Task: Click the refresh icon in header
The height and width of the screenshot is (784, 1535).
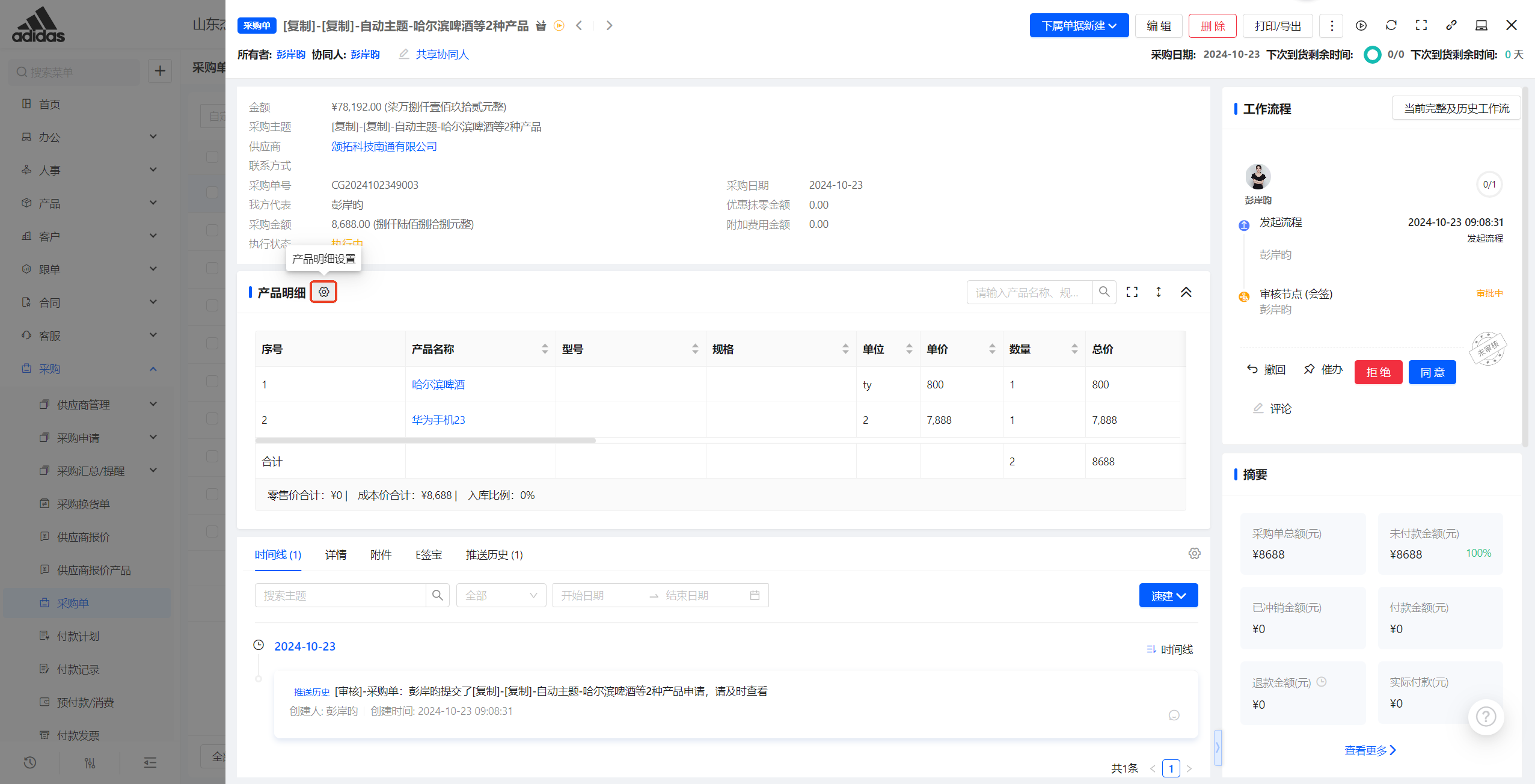Action: pos(1391,25)
